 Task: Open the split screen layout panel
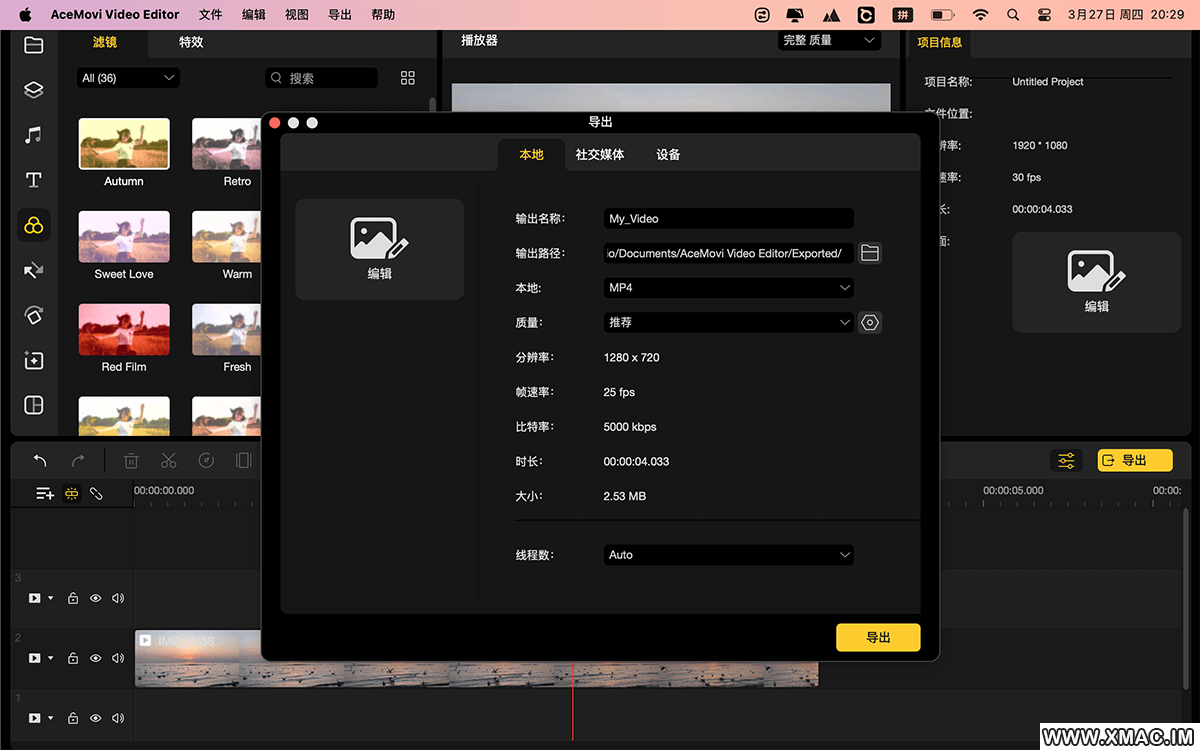tap(33, 405)
